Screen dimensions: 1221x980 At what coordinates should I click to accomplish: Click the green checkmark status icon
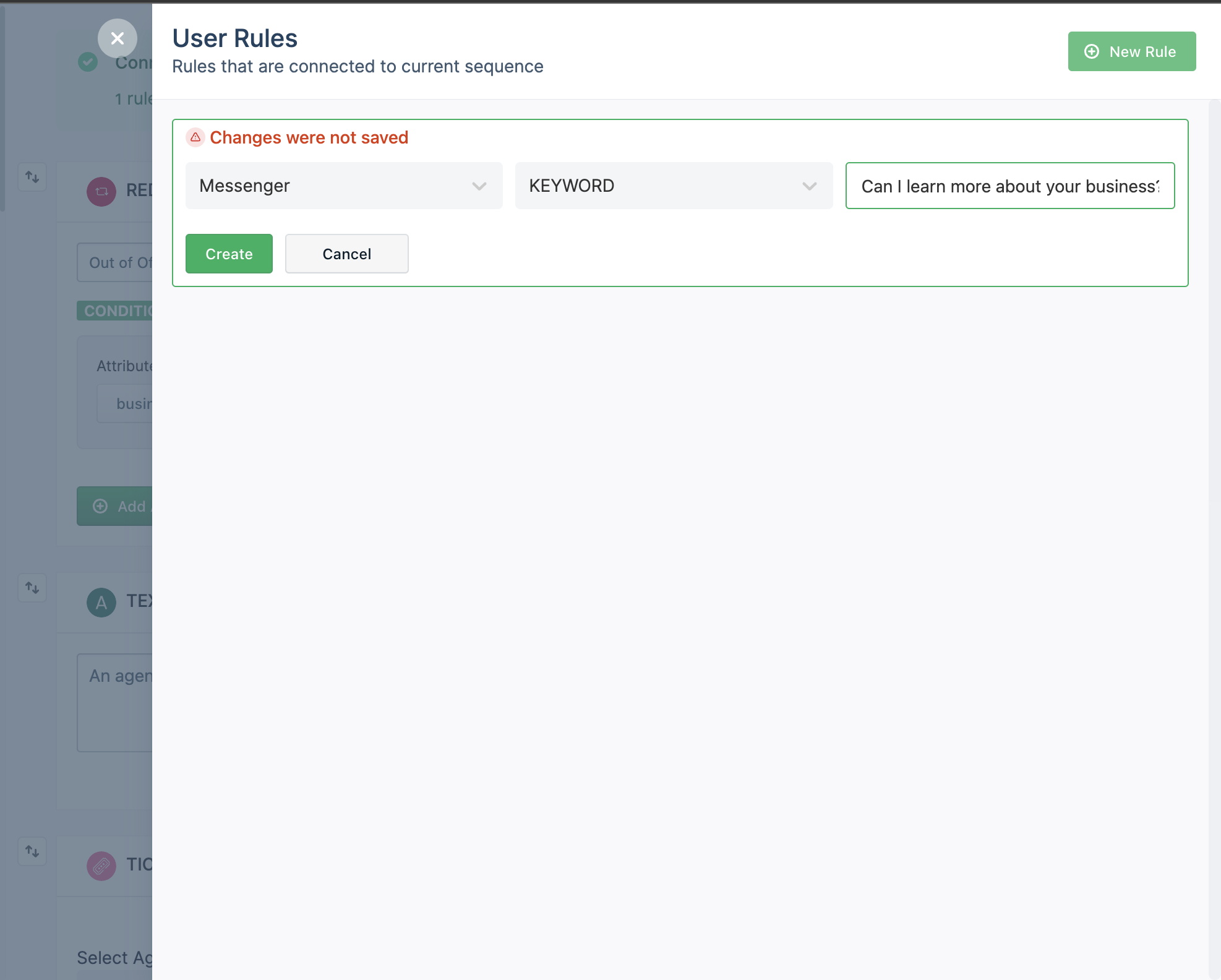[x=88, y=61]
